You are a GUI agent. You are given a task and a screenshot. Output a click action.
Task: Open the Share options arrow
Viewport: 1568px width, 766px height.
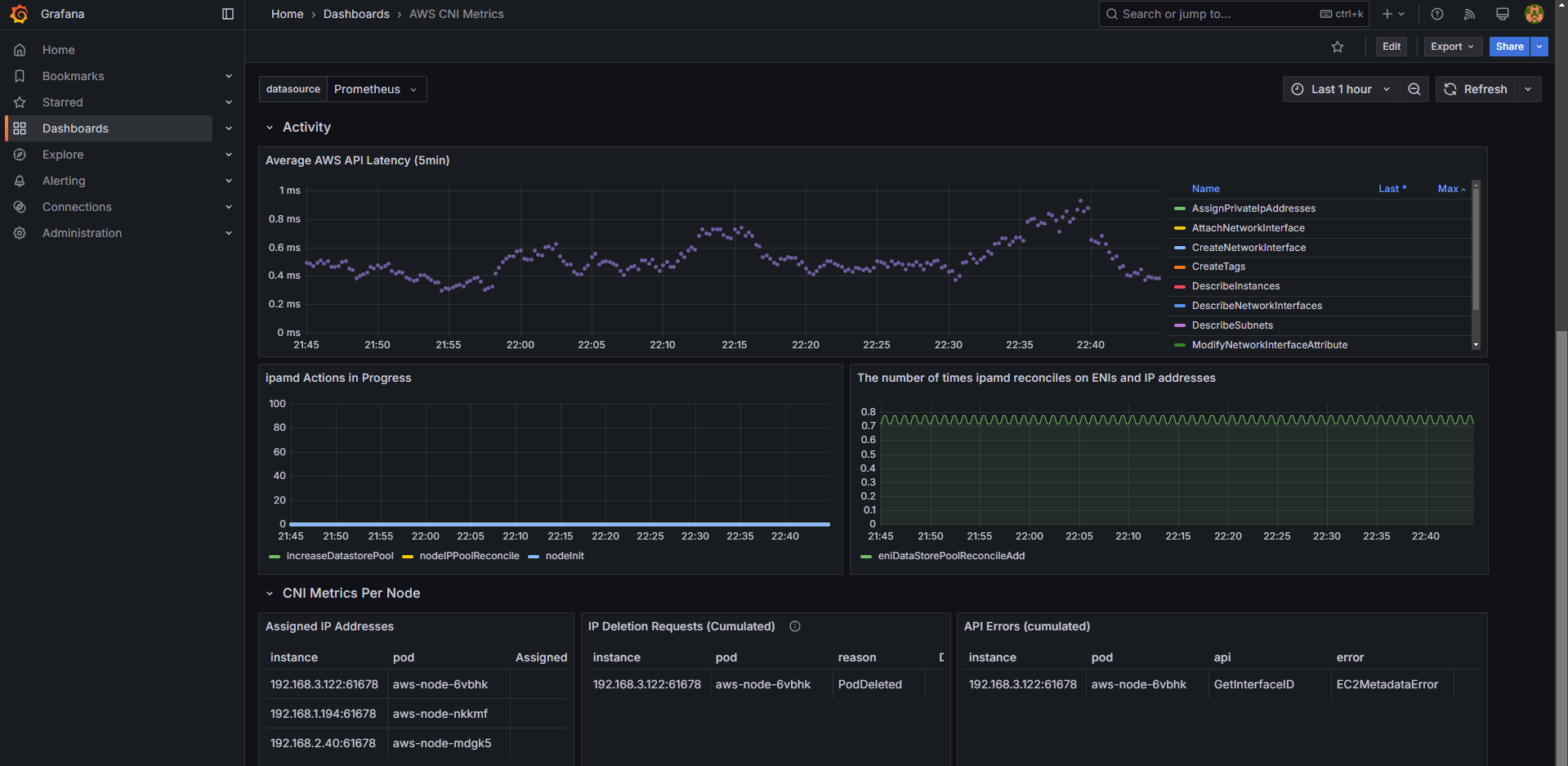point(1539,47)
